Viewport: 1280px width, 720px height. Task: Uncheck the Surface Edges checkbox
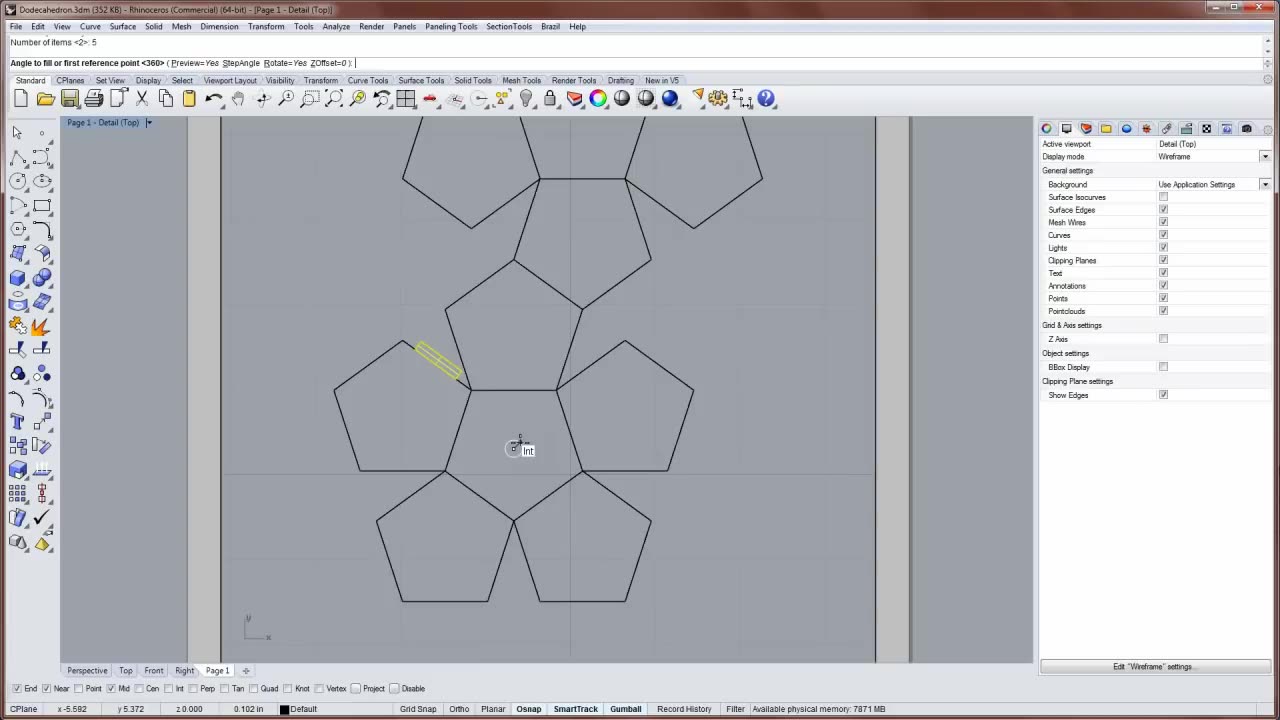pos(1163,210)
